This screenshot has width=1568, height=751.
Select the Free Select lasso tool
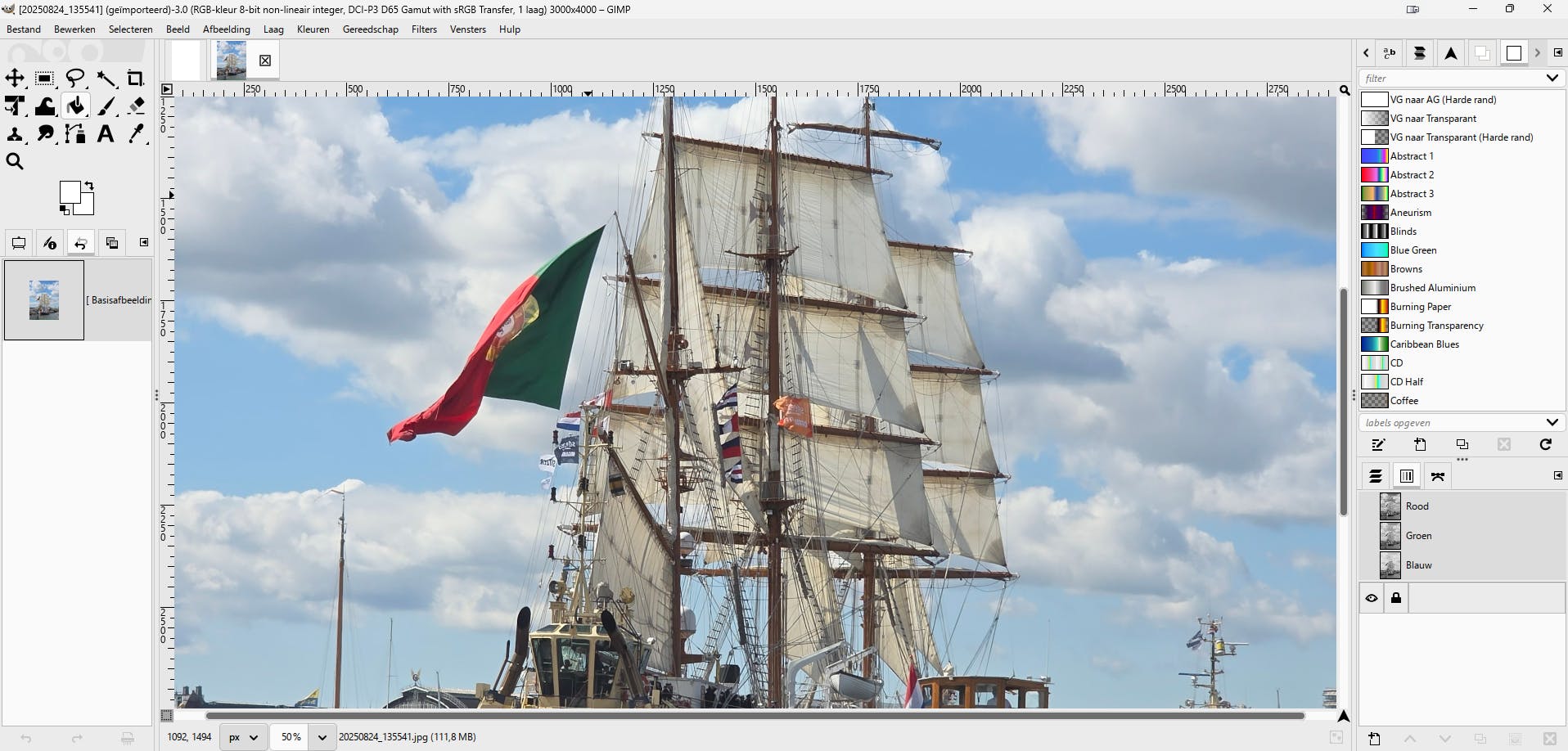tap(75, 79)
